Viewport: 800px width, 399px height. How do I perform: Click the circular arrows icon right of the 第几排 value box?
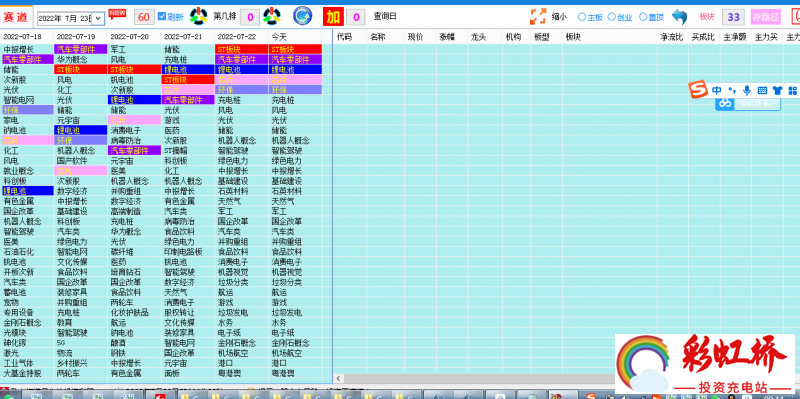coord(272,16)
